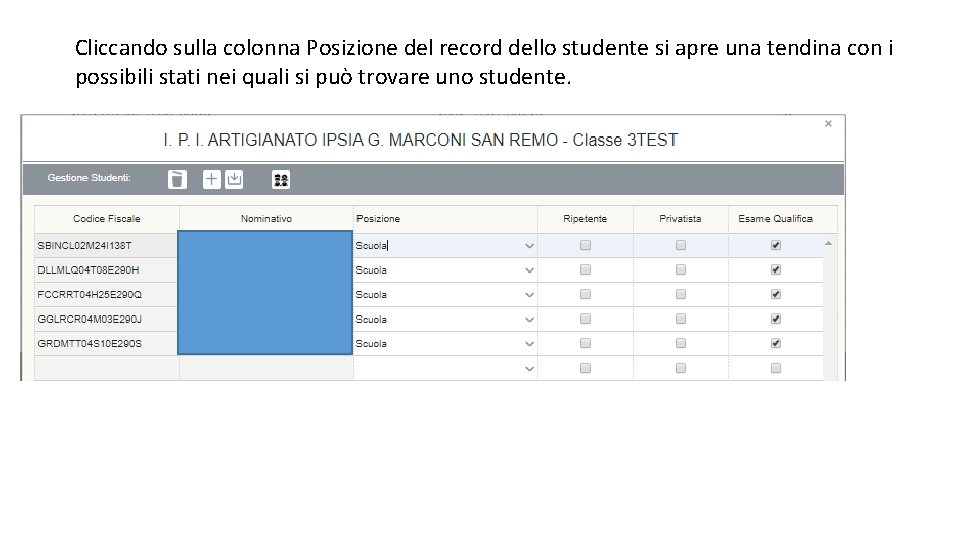Click the scroll up arrow of the table

pyautogui.click(x=828, y=243)
